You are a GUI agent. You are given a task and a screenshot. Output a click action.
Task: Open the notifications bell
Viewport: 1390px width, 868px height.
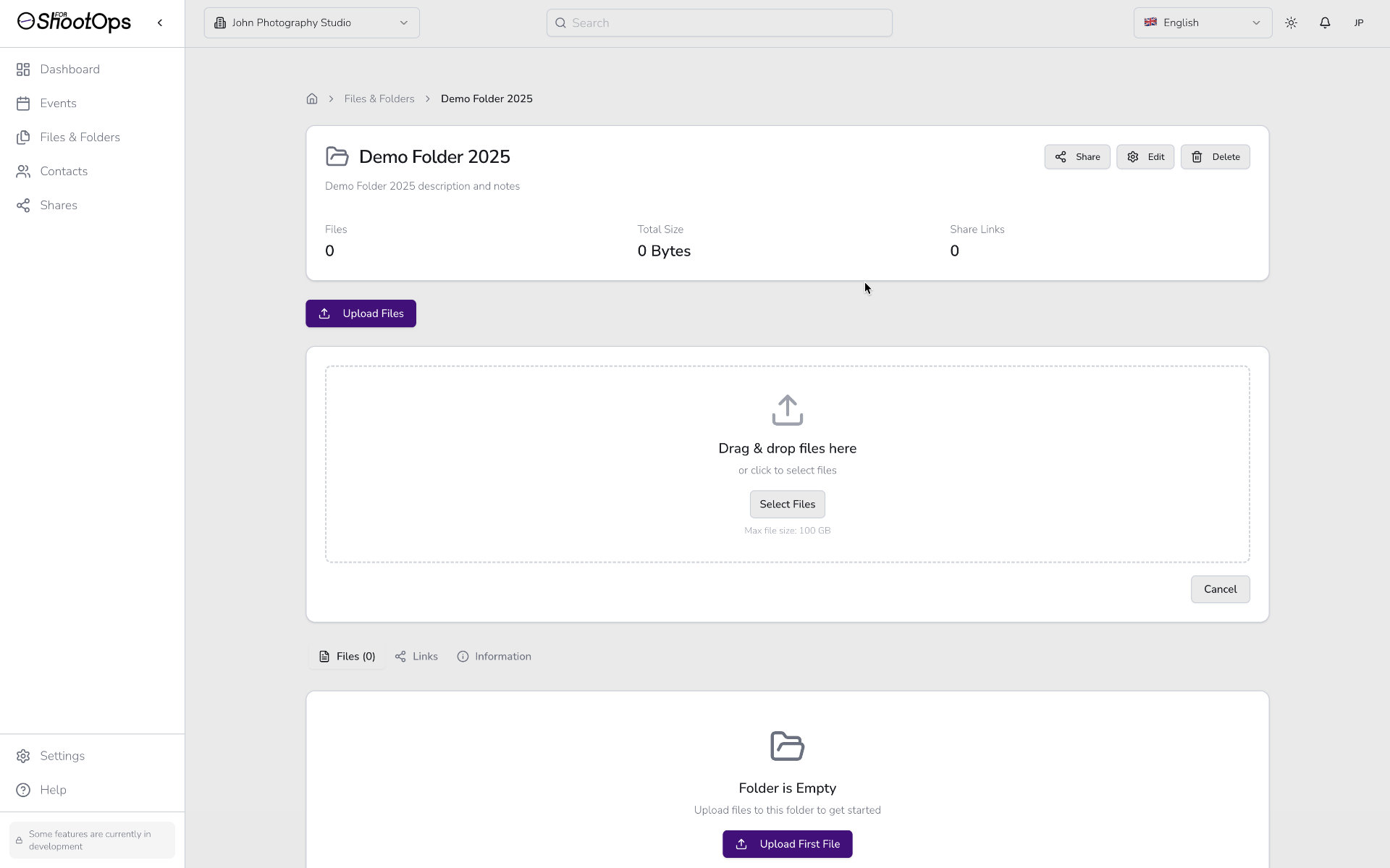1325,23
